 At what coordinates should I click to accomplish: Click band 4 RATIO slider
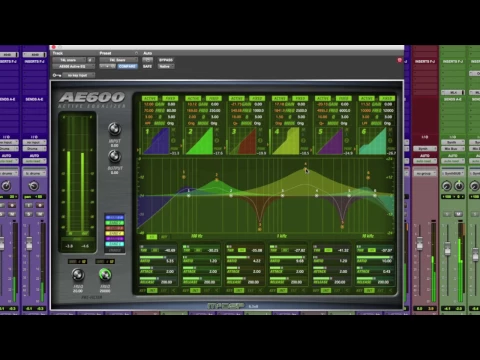[287, 258]
